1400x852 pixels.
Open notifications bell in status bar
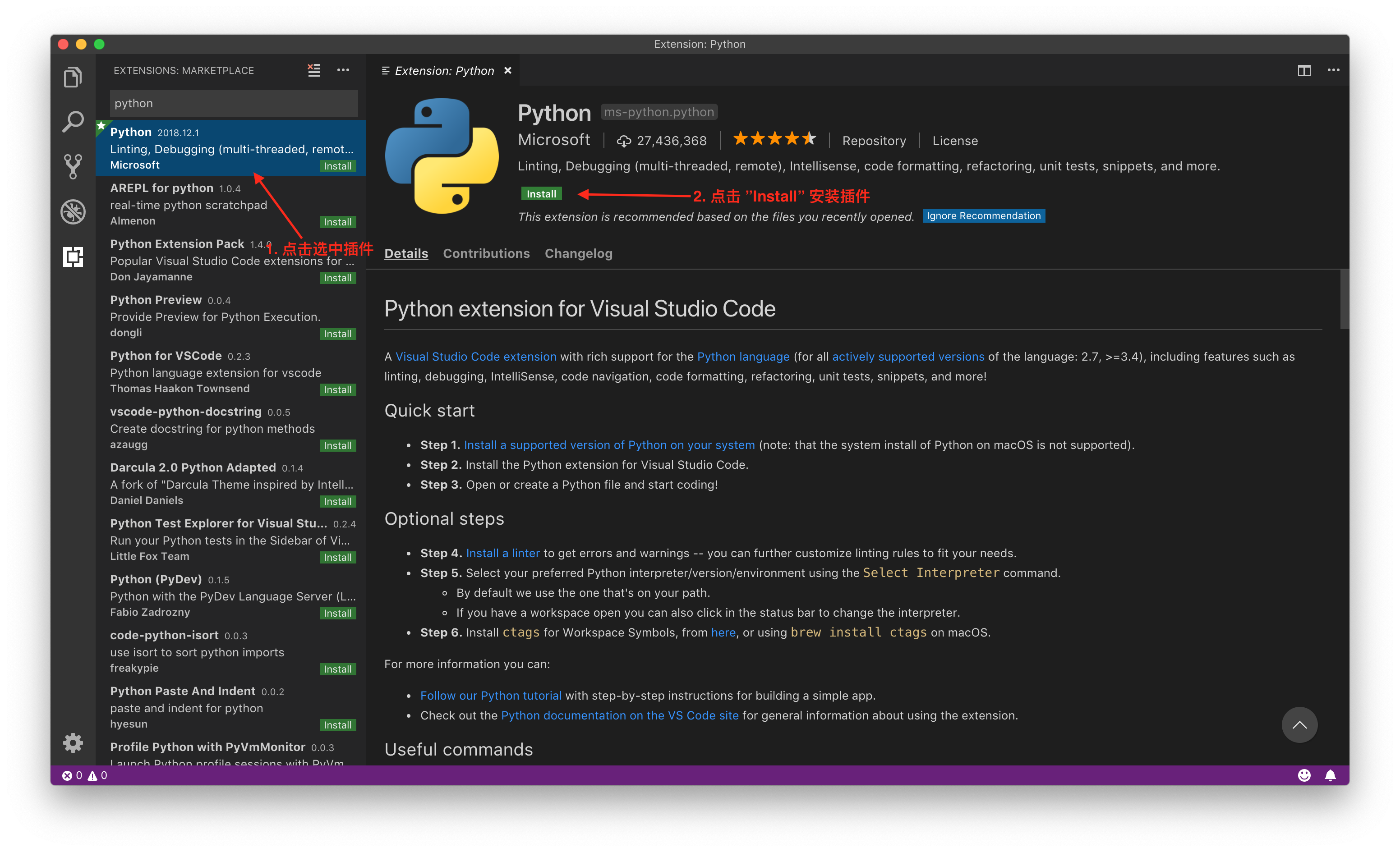[x=1330, y=775]
